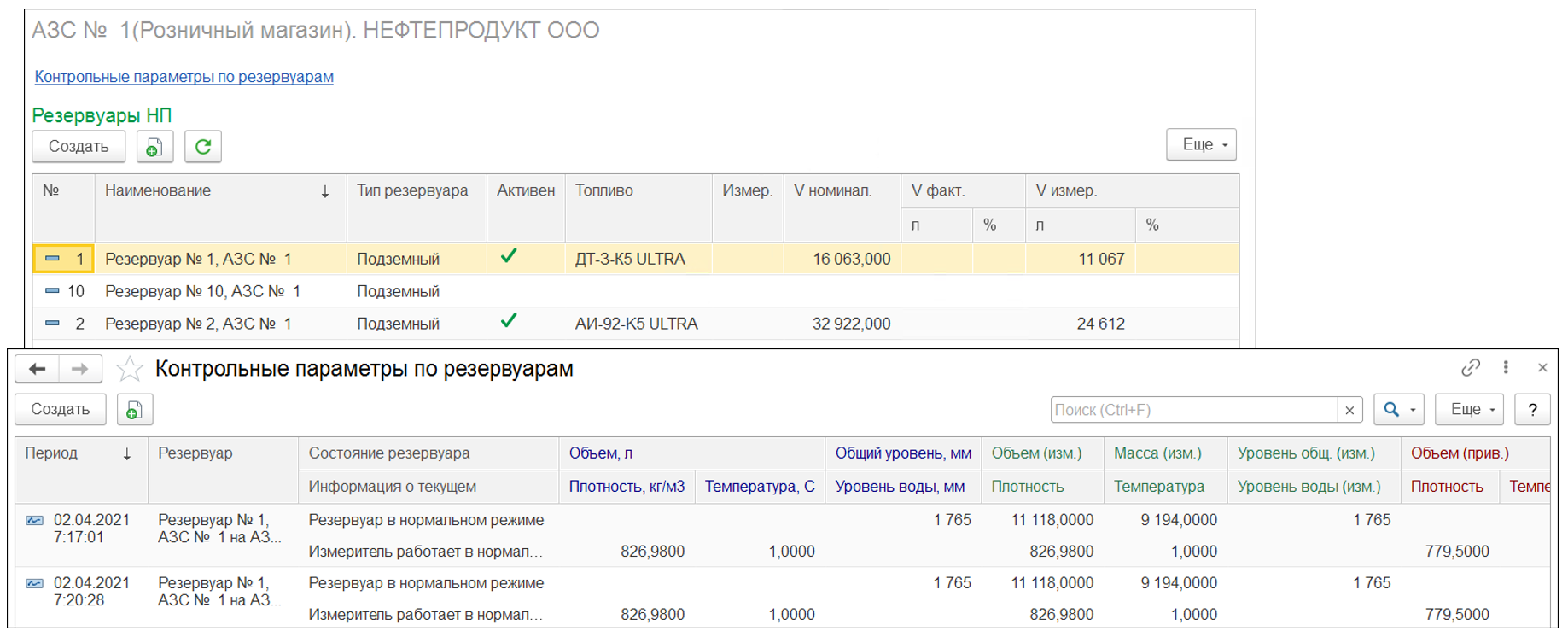Clear the search field with the X button

point(1349,410)
